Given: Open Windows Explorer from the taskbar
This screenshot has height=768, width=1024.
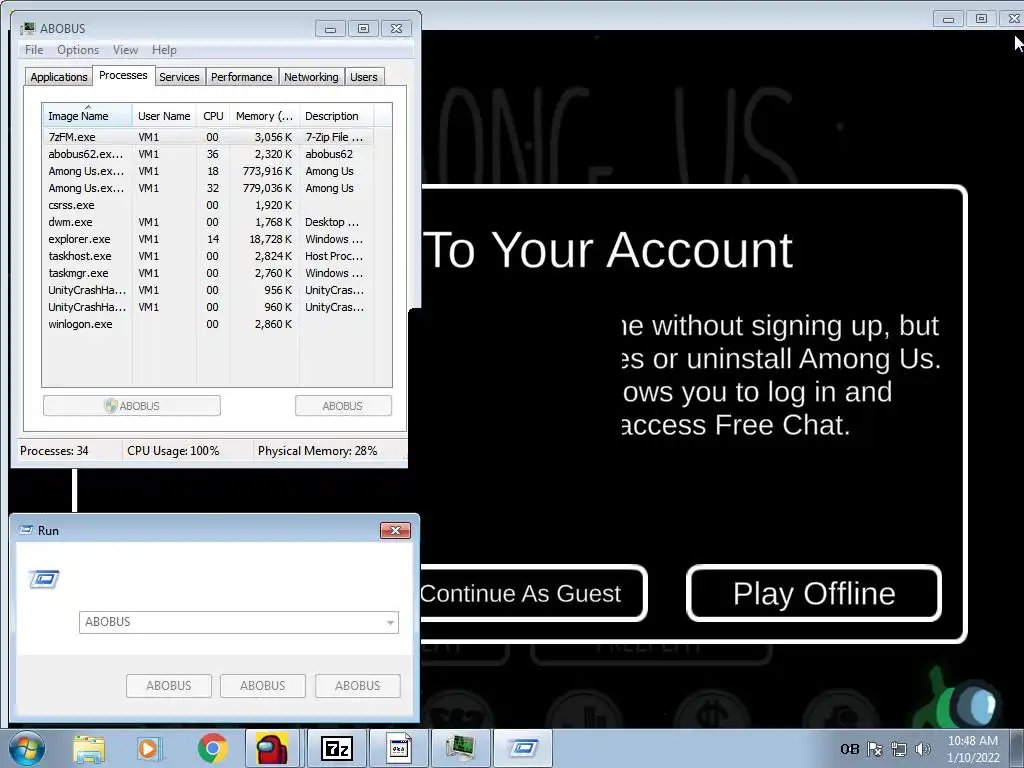Looking at the screenshot, I should [88, 748].
